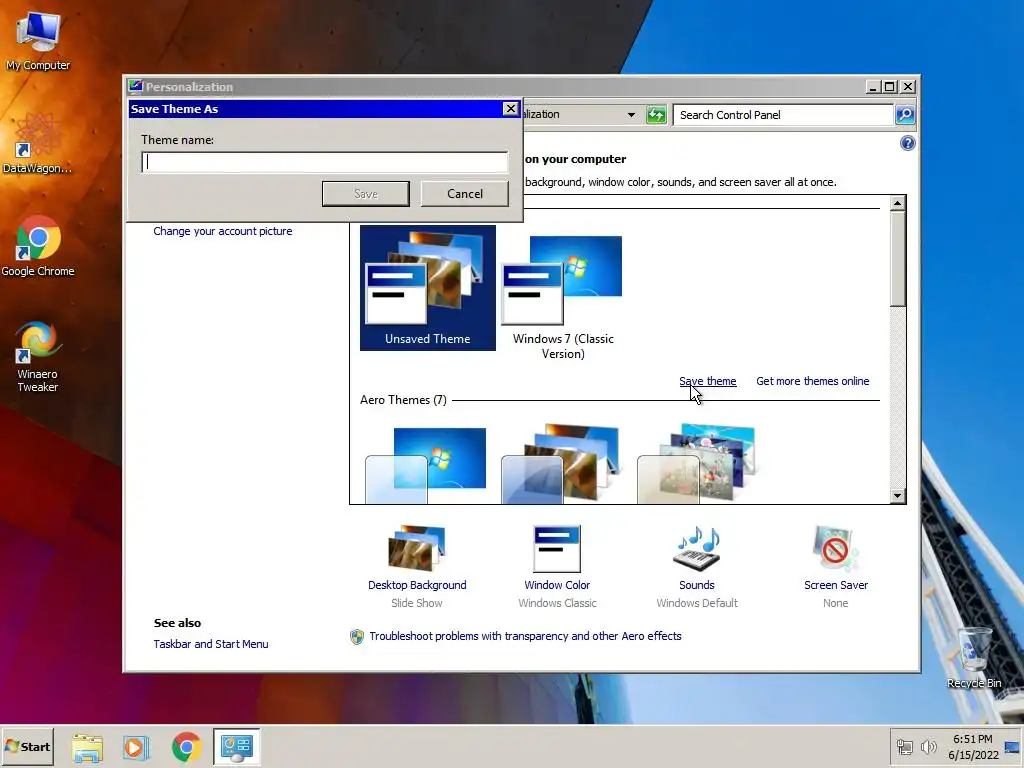Click the network tray icon
This screenshot has height=768, width=1024.
pyautogui.click(x=904, y=746)
